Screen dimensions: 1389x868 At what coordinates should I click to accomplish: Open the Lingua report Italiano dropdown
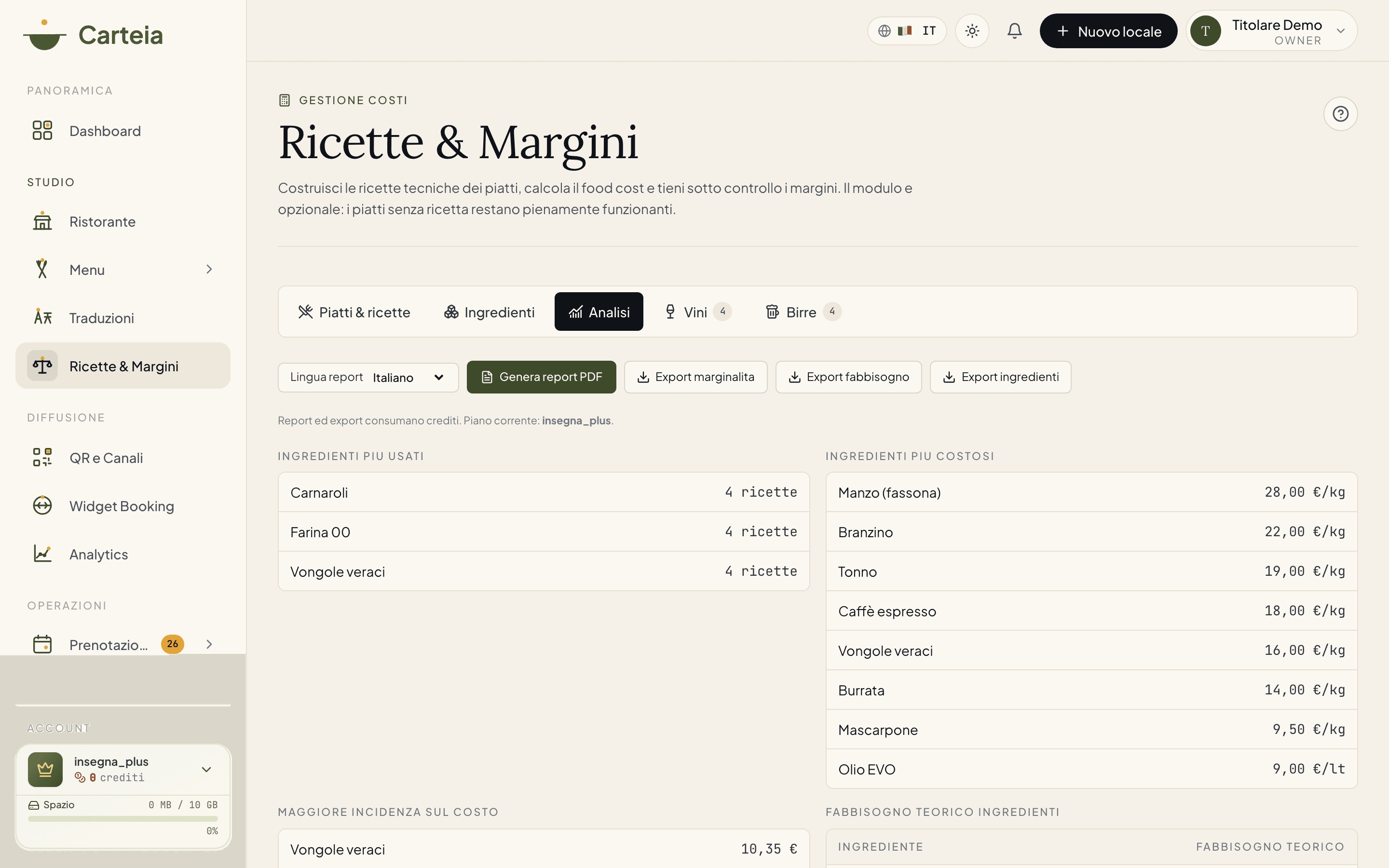coord(368,377)
